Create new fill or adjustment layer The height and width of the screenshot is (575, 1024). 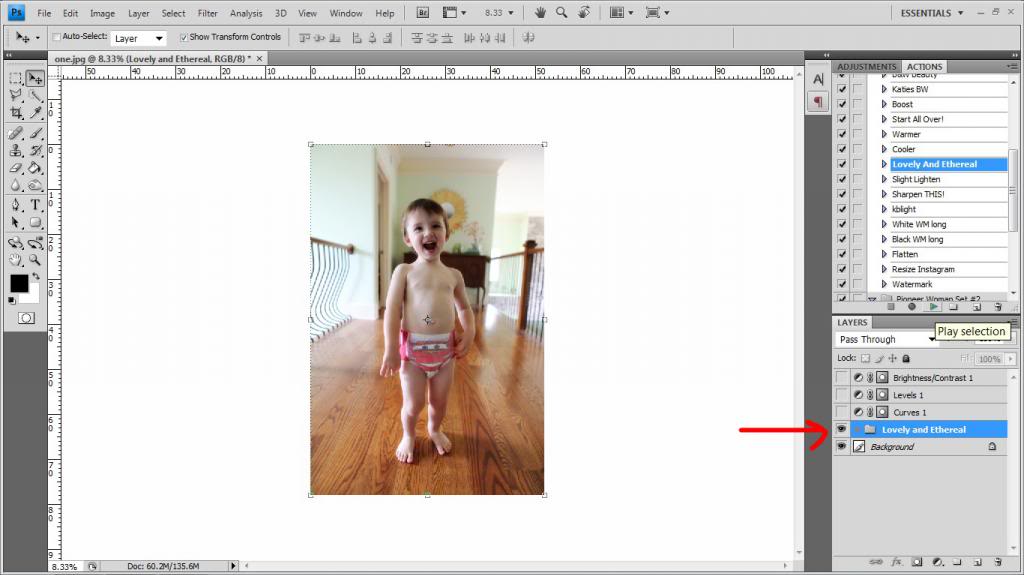click(938, 562)
